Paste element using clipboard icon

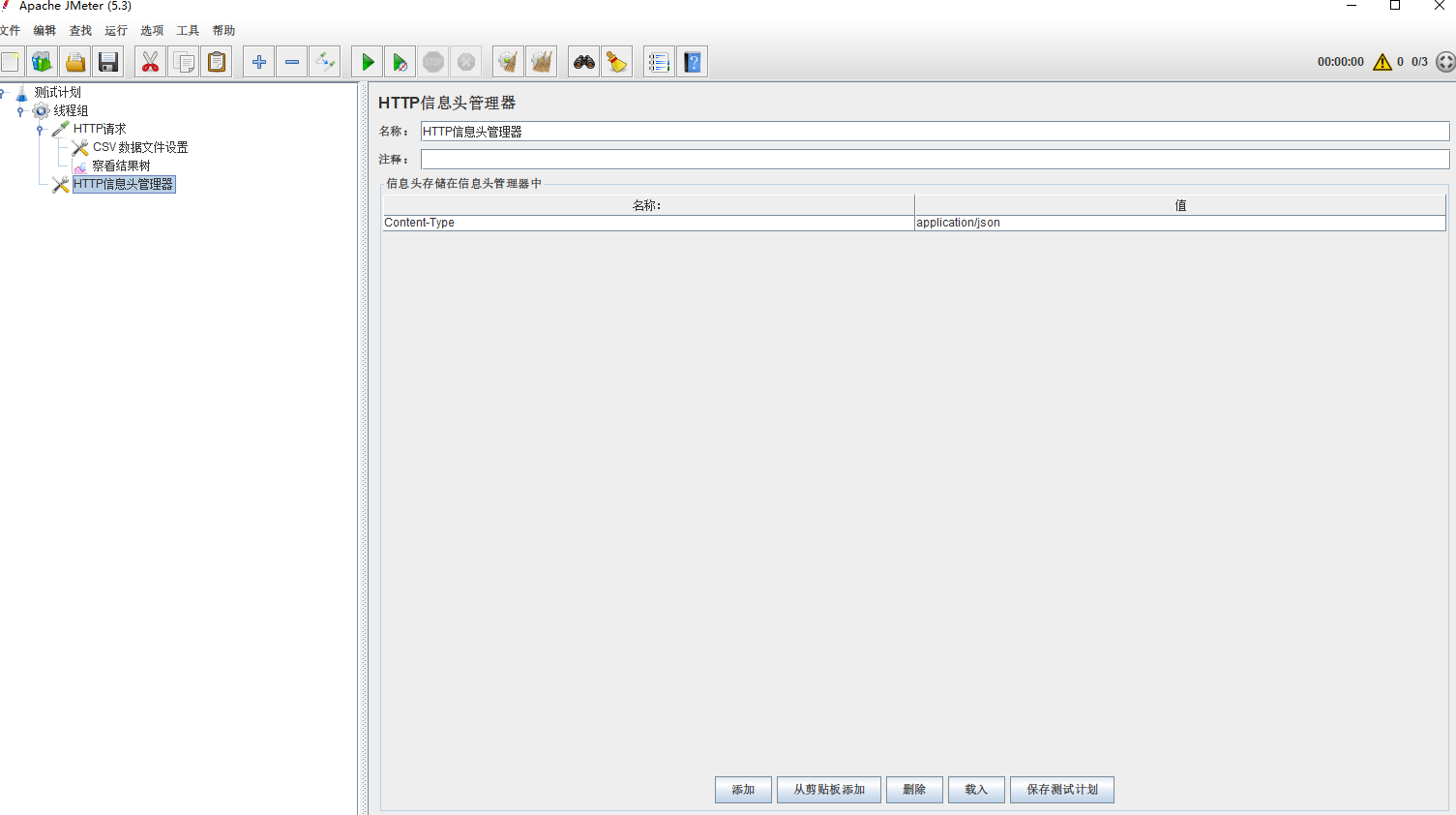217,62
